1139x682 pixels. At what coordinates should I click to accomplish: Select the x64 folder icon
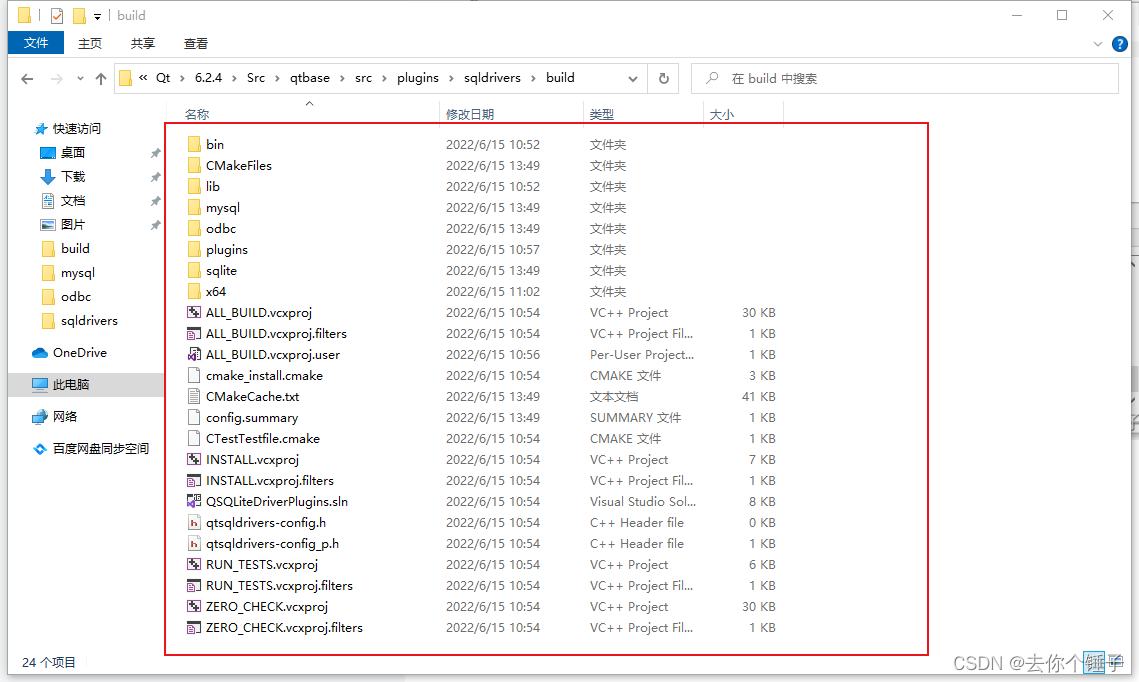tap(194, 292)
